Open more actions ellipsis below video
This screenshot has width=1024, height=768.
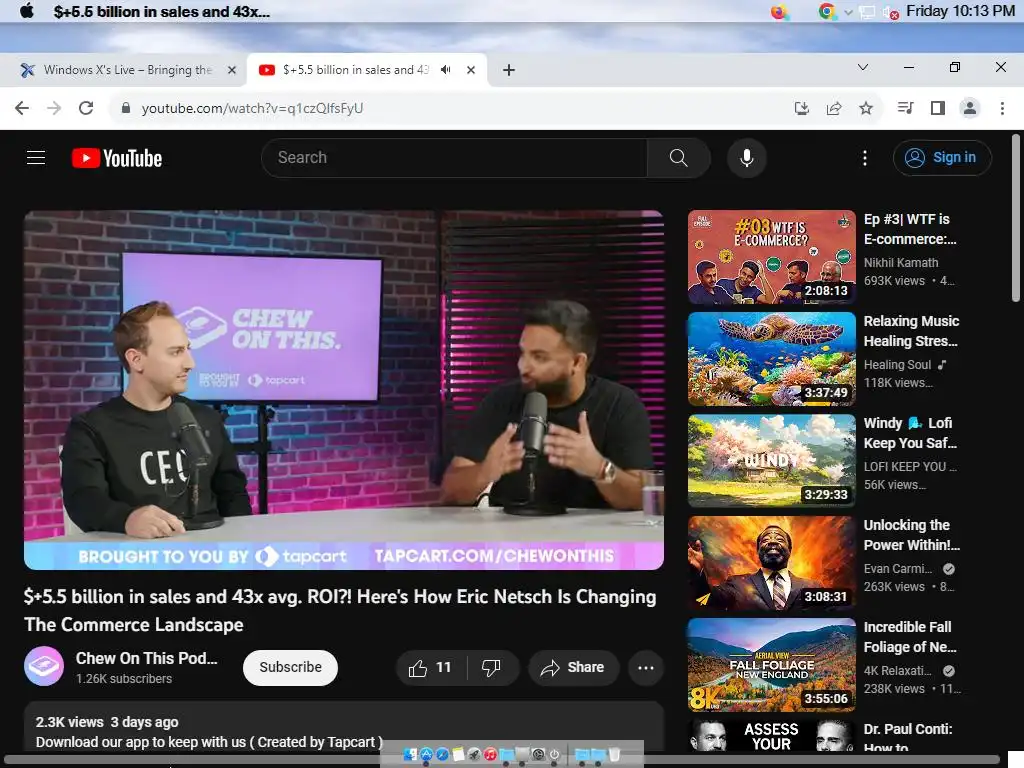pos(646,667)
